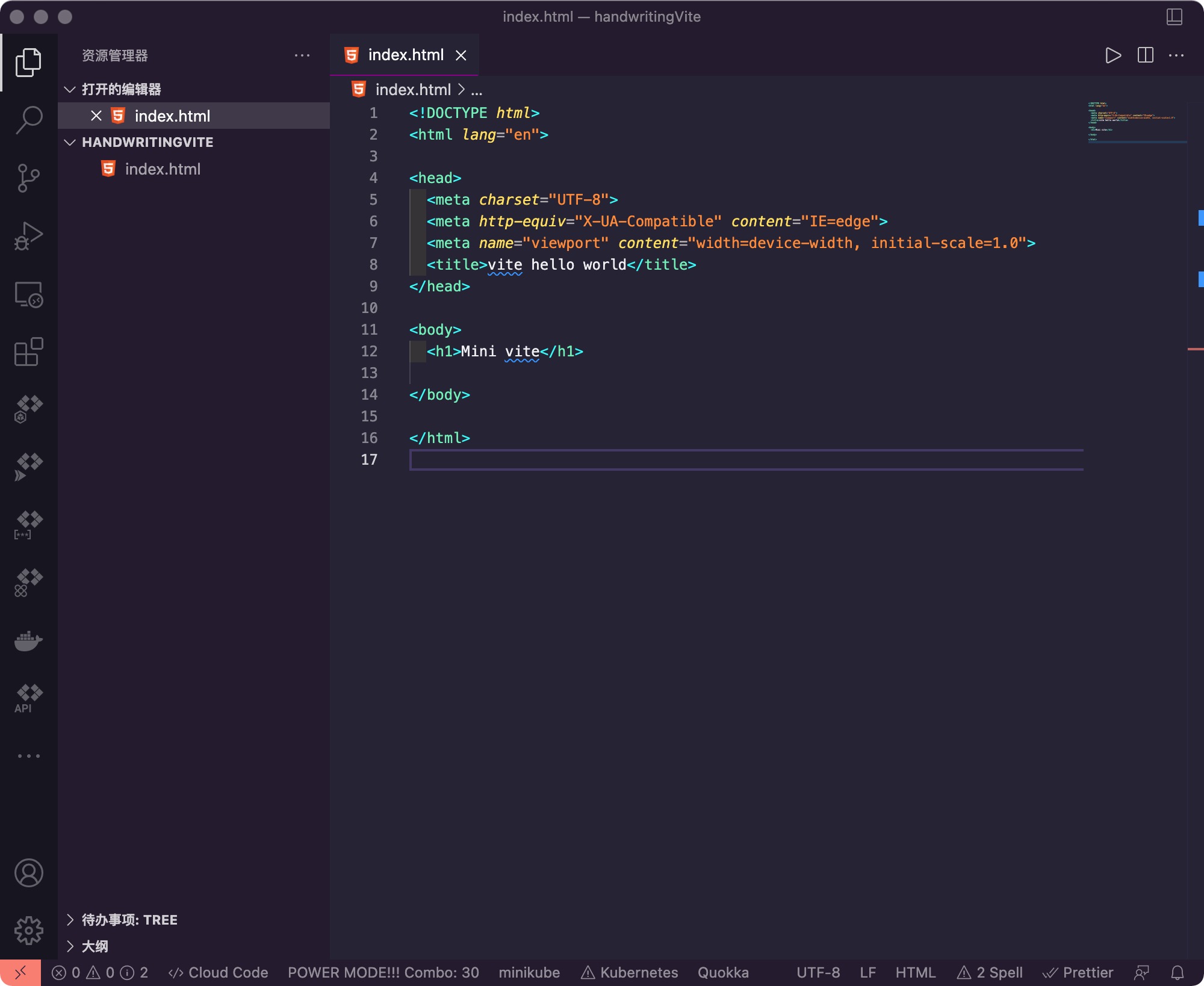Click line number 12 in gutter
The height and width of the screenshot is (986, 1204).
coord(369,351)
